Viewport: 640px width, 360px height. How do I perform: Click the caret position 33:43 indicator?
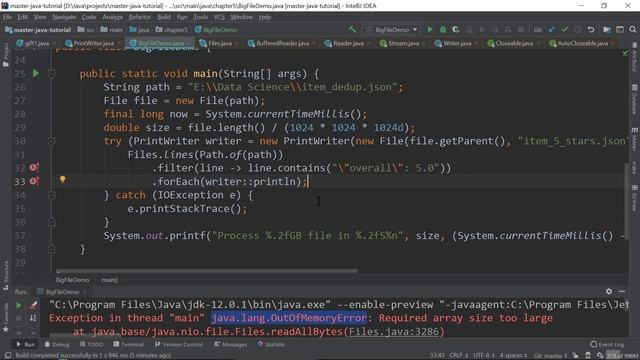(437, 356)
